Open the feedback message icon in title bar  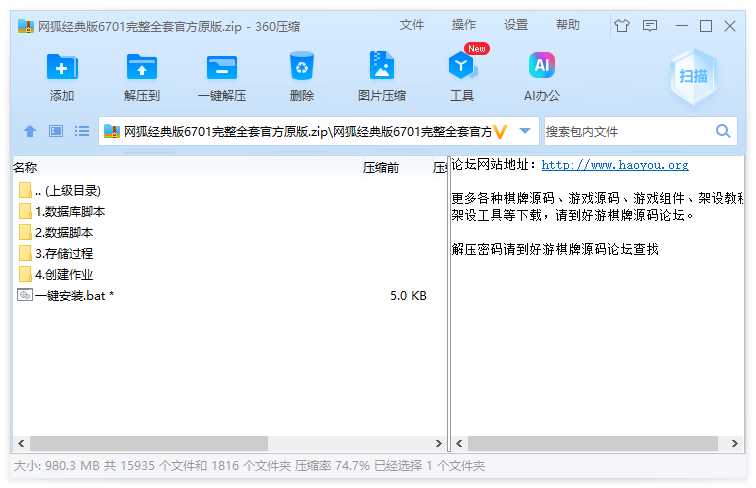[x=650, y=26]
